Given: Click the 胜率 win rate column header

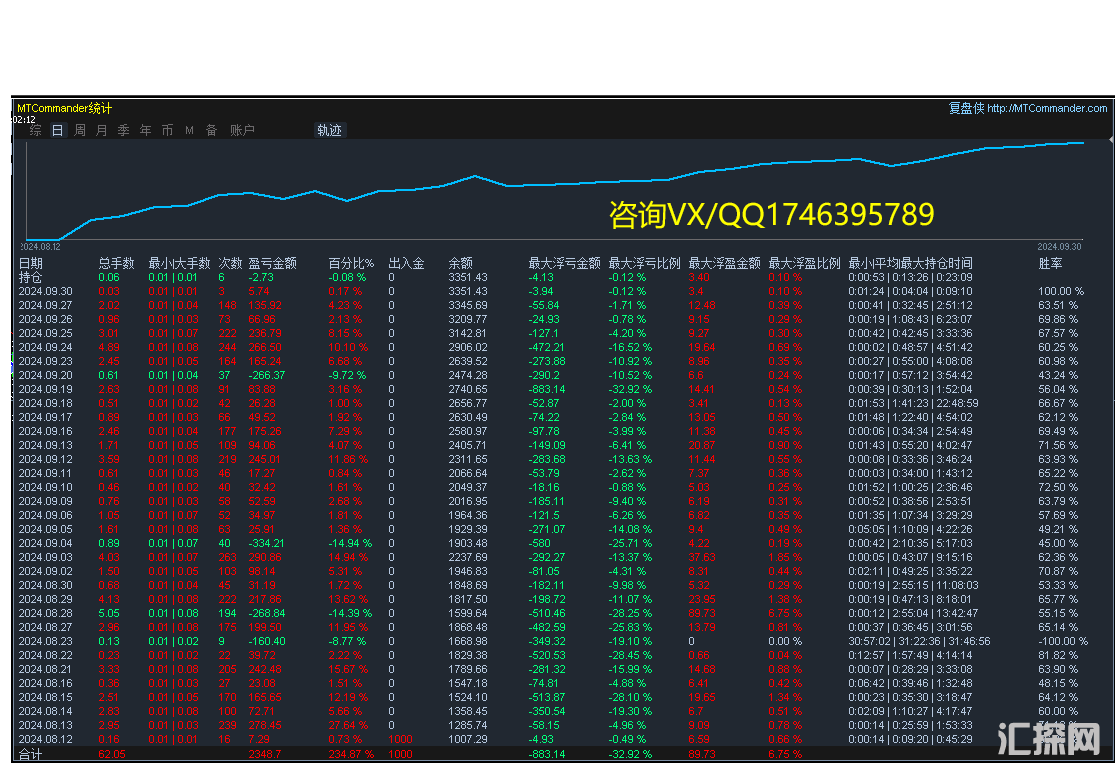Looking at the screenshot, I should 1050,264.
